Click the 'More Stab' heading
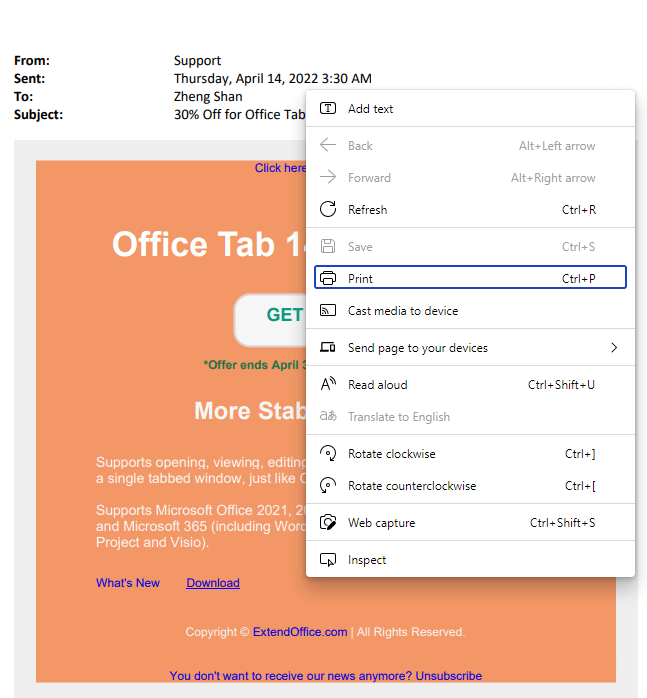The width and height of the screenshot is (647, 698). [x=250, y=410]
